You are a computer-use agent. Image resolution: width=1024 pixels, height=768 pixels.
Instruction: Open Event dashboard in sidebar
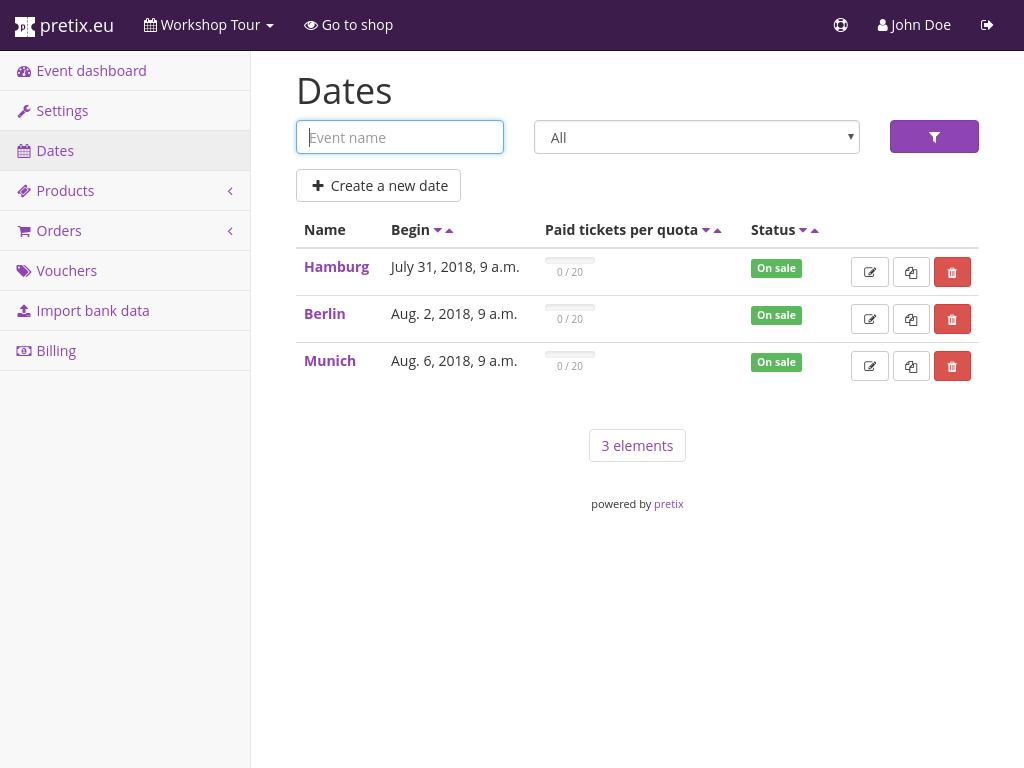tap(125, 71)
